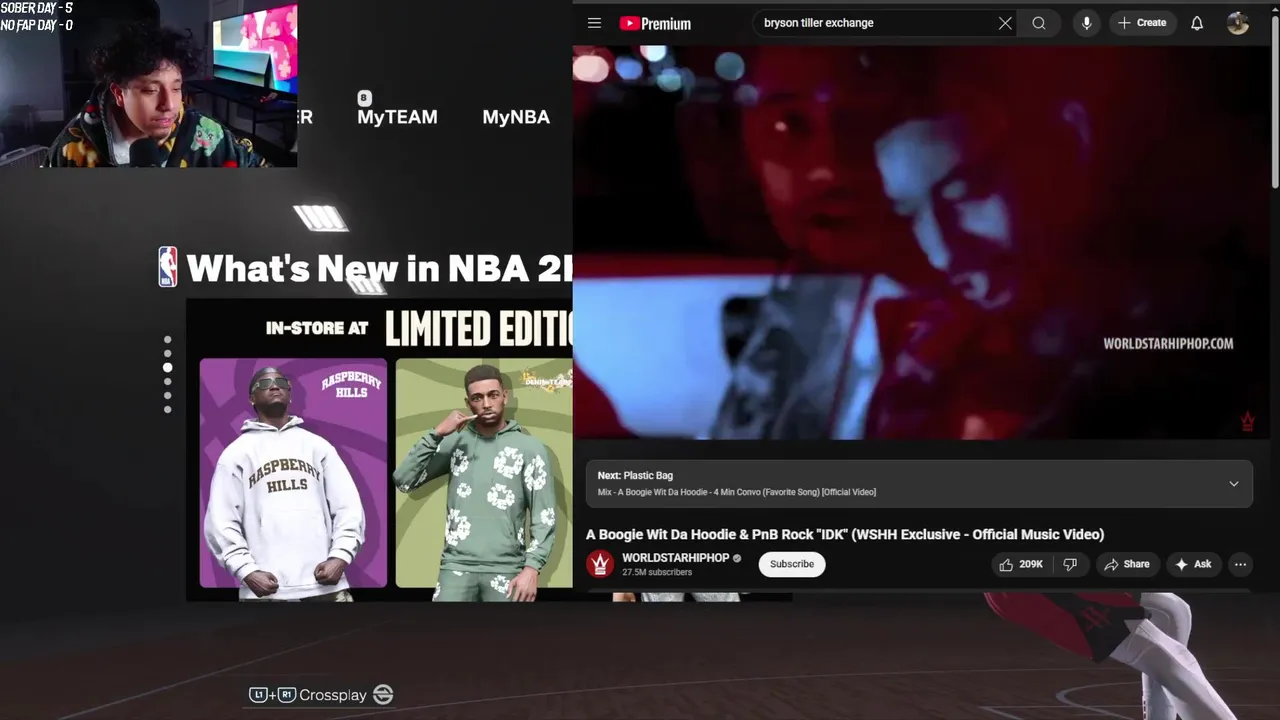Screen dimensions: 1280x720
Task: Click the playlist mix title line
Action: coord(737,492)
